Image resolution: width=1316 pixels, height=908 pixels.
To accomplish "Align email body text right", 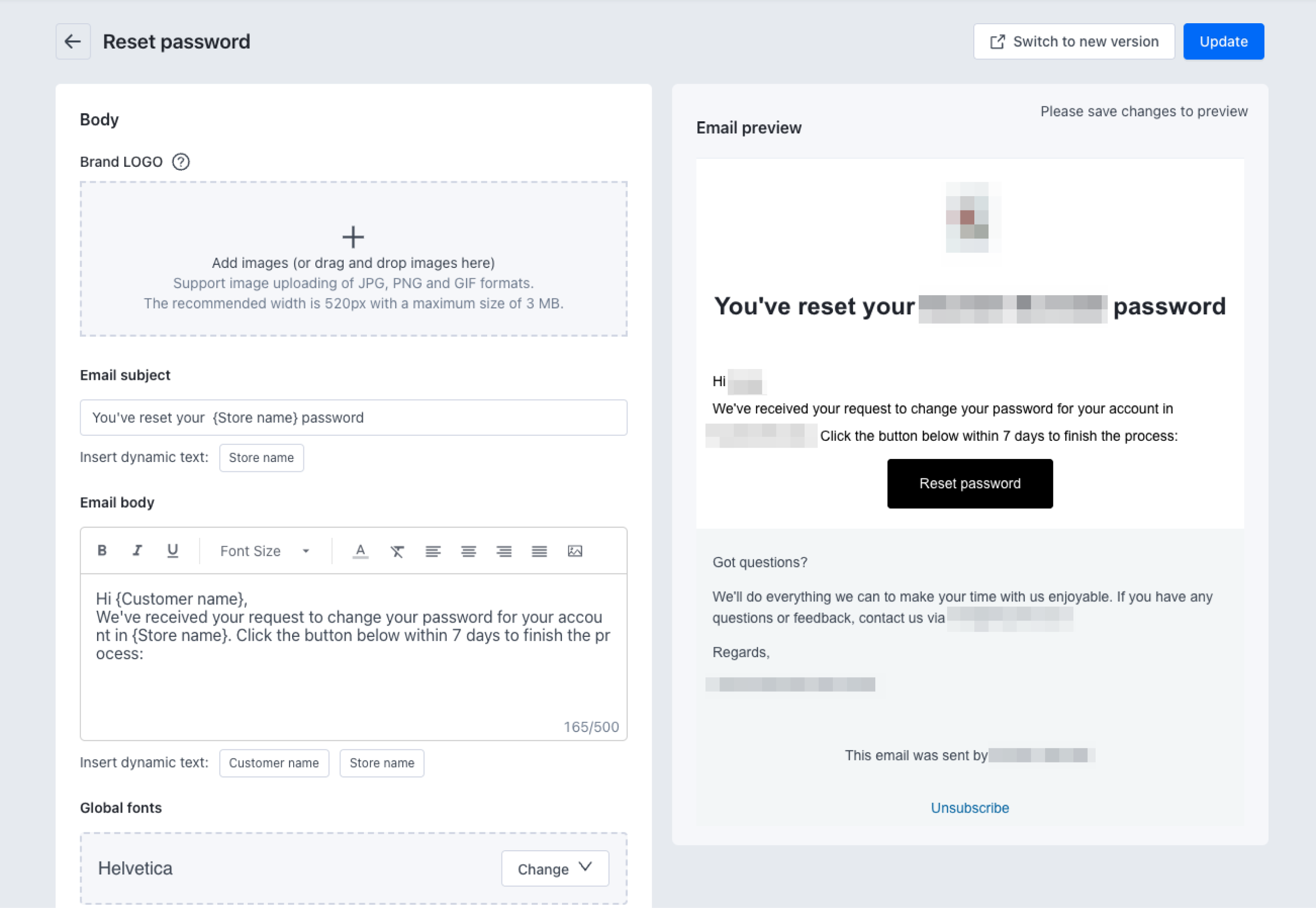I will point(504,551).
